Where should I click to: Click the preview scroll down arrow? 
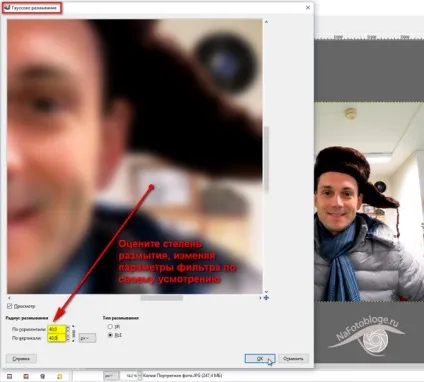tap(266, 292)
